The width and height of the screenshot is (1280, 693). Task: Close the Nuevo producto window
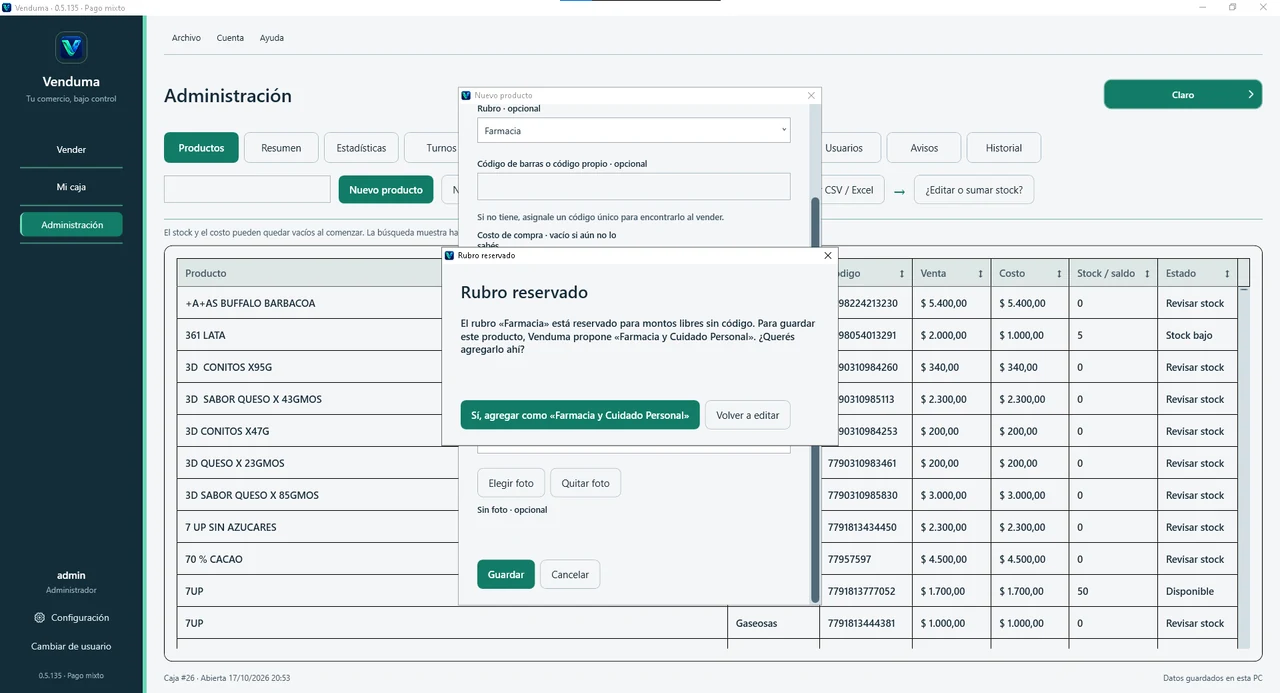(x=811, y=95)
